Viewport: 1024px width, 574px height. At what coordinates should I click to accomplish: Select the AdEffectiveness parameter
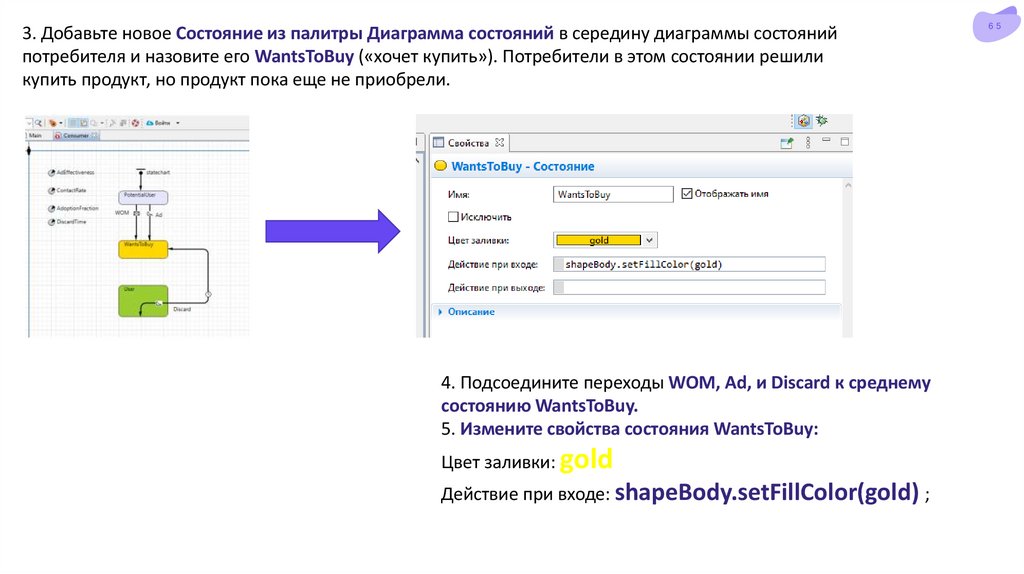71,172
